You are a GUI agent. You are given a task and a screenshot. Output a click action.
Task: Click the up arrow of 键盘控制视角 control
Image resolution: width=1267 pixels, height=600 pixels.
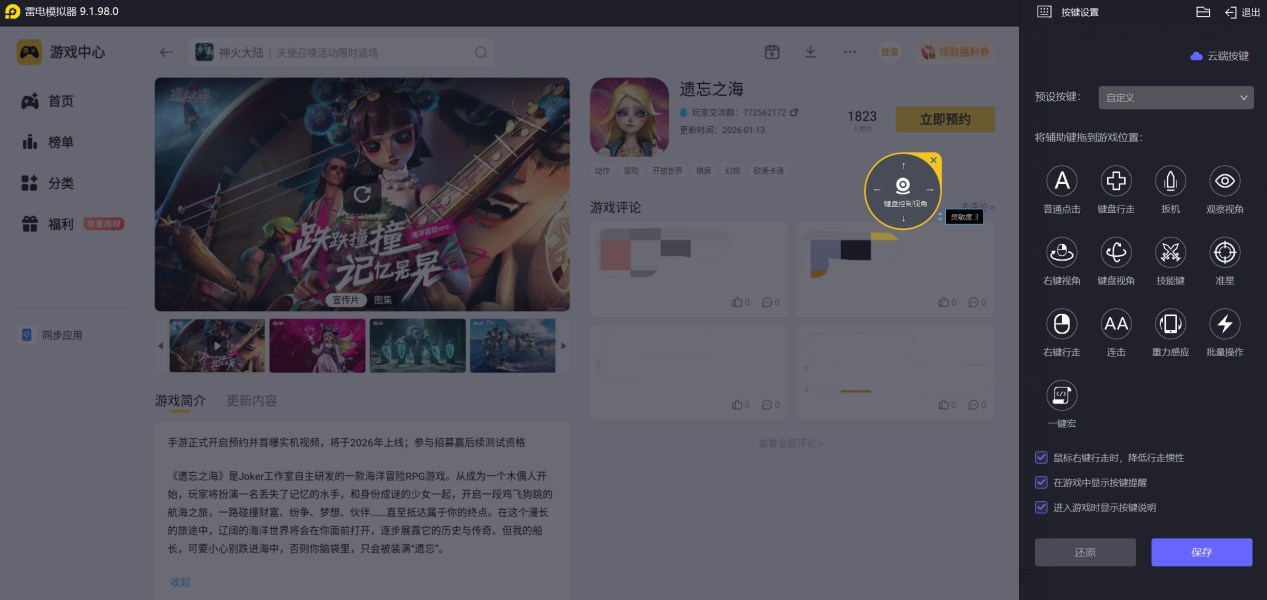click(x=903, y=164)
